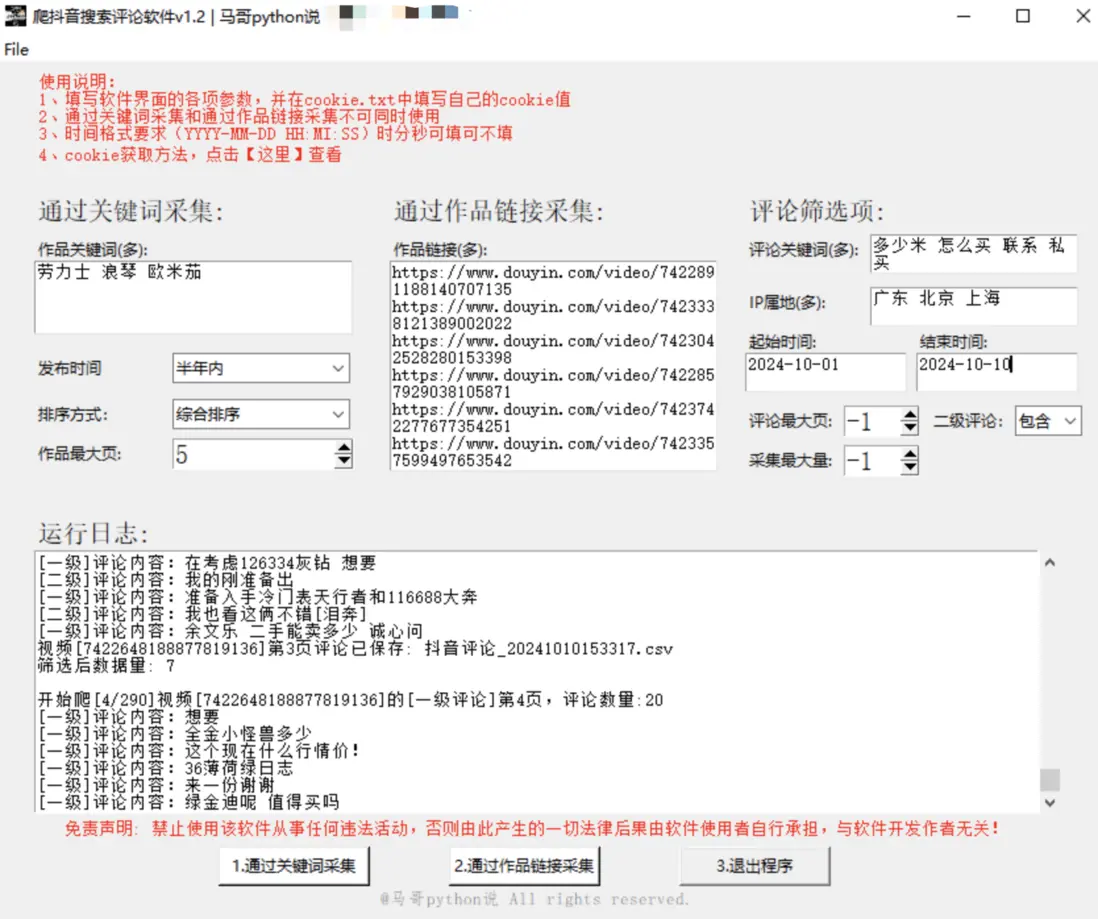The height and width of the screenshot is (919, 1098).
Task: Click the 通过关键词采集 section heading
Action: [131, 211]
